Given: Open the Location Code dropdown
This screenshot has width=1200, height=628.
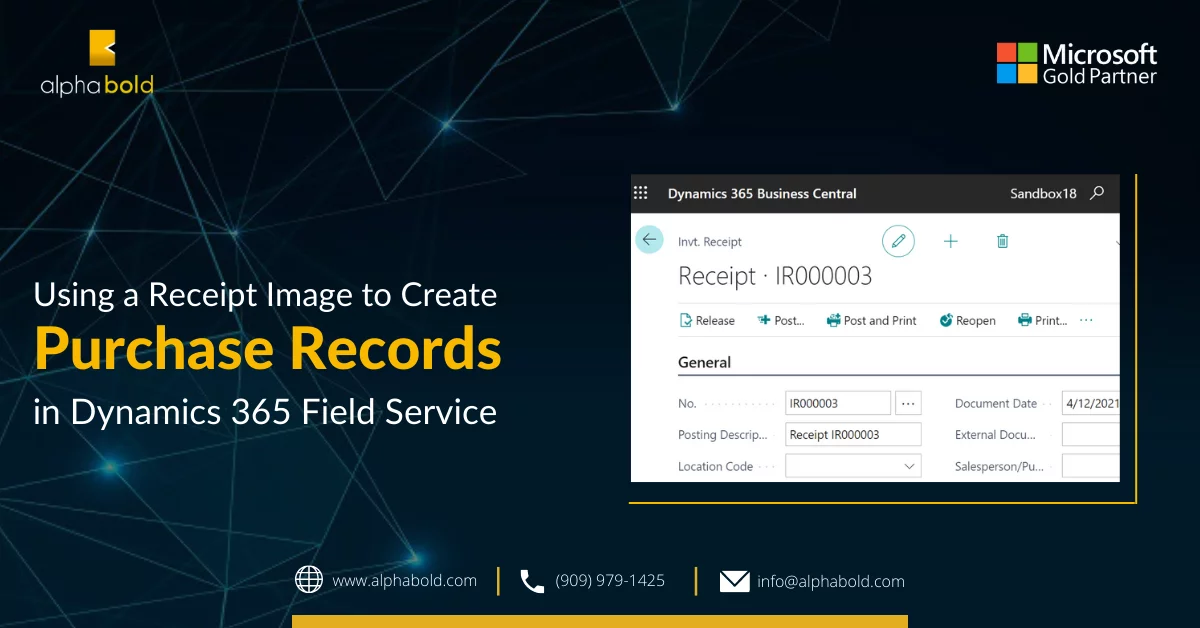Looking at the screenshot, I should (x=853, y=466).
